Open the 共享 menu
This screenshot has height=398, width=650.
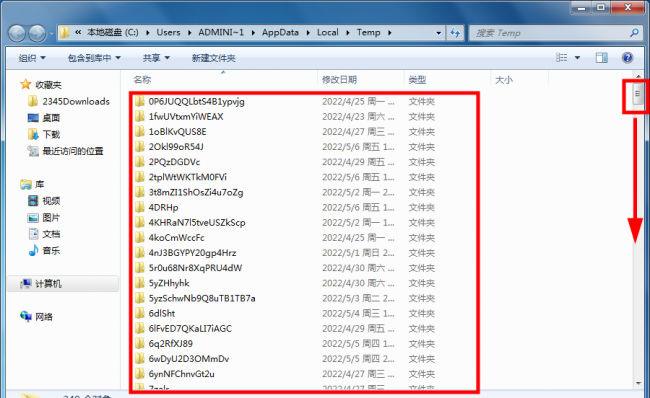[x=156, y=58]
